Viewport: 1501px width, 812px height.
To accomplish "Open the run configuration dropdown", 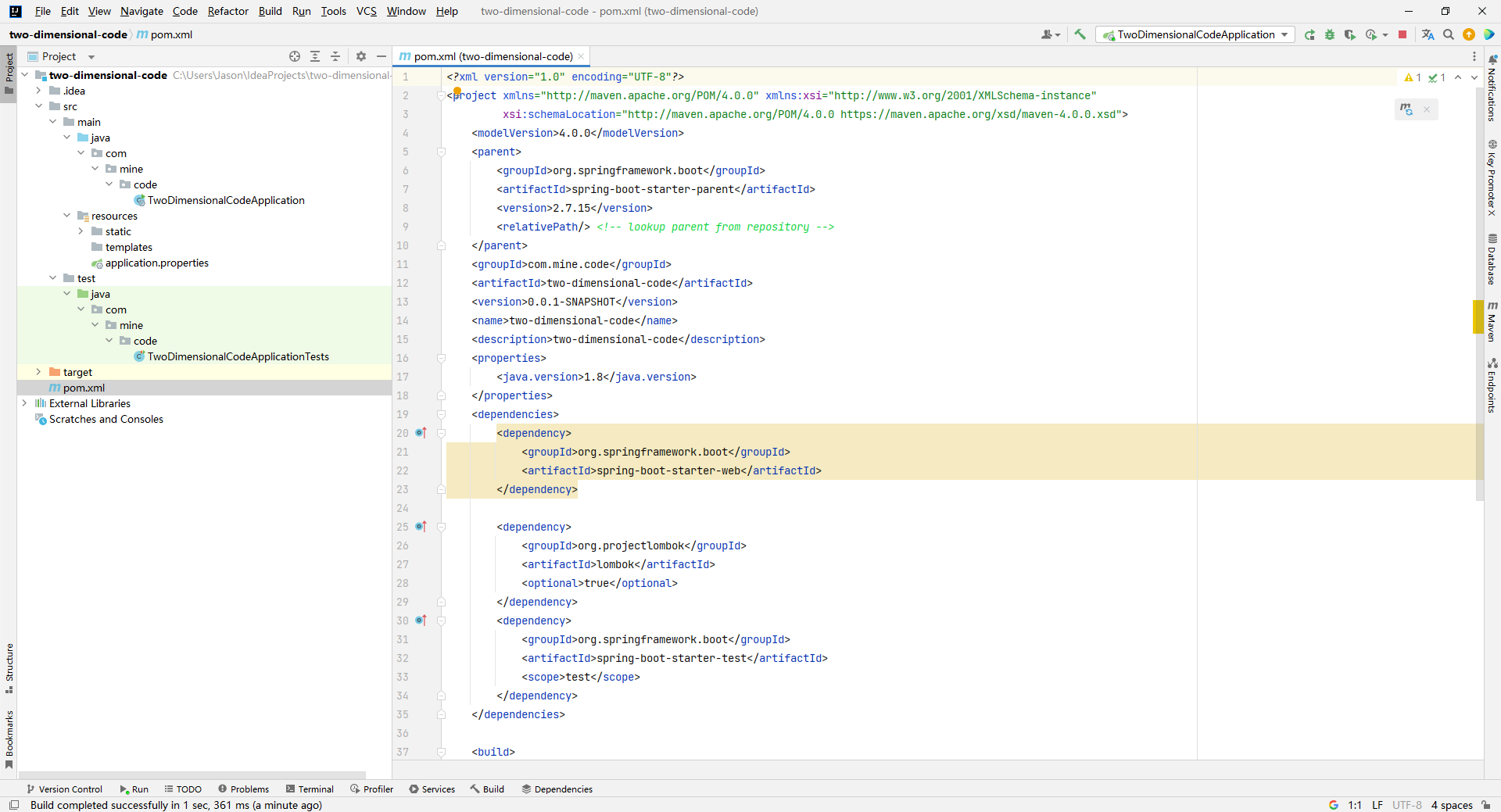I will tap(1195, 34).
